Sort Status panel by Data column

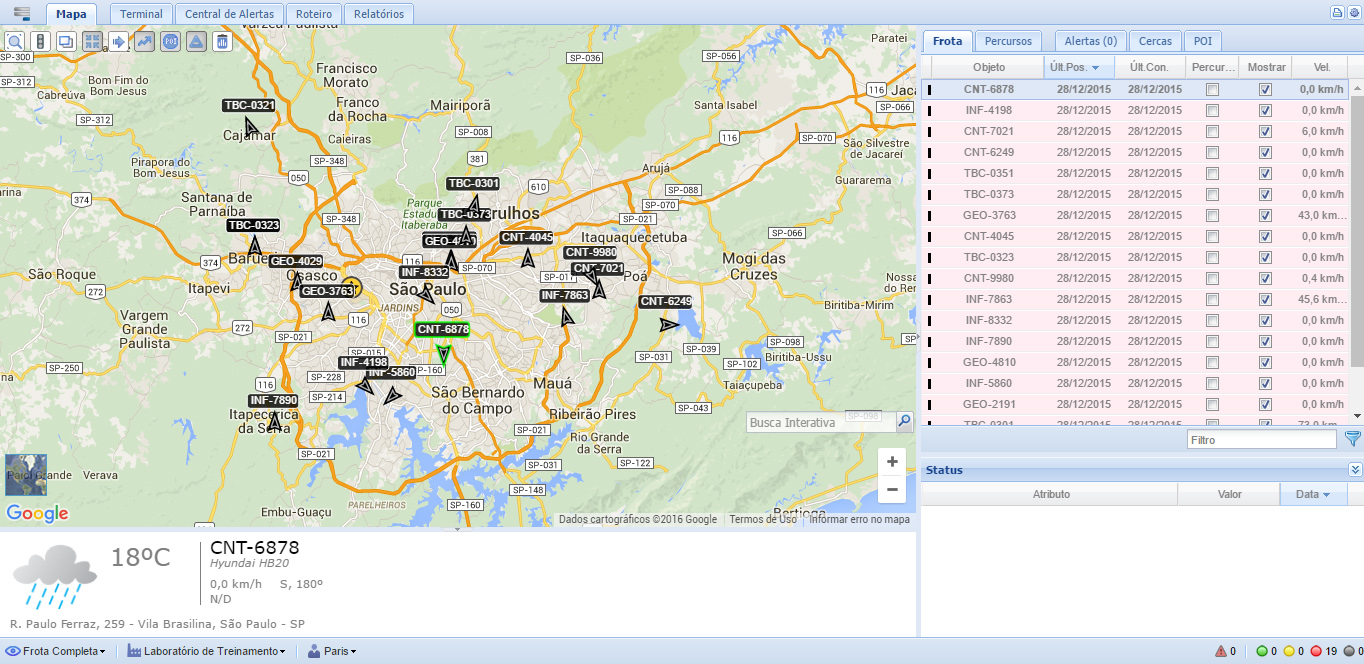tap(1313, 494)
